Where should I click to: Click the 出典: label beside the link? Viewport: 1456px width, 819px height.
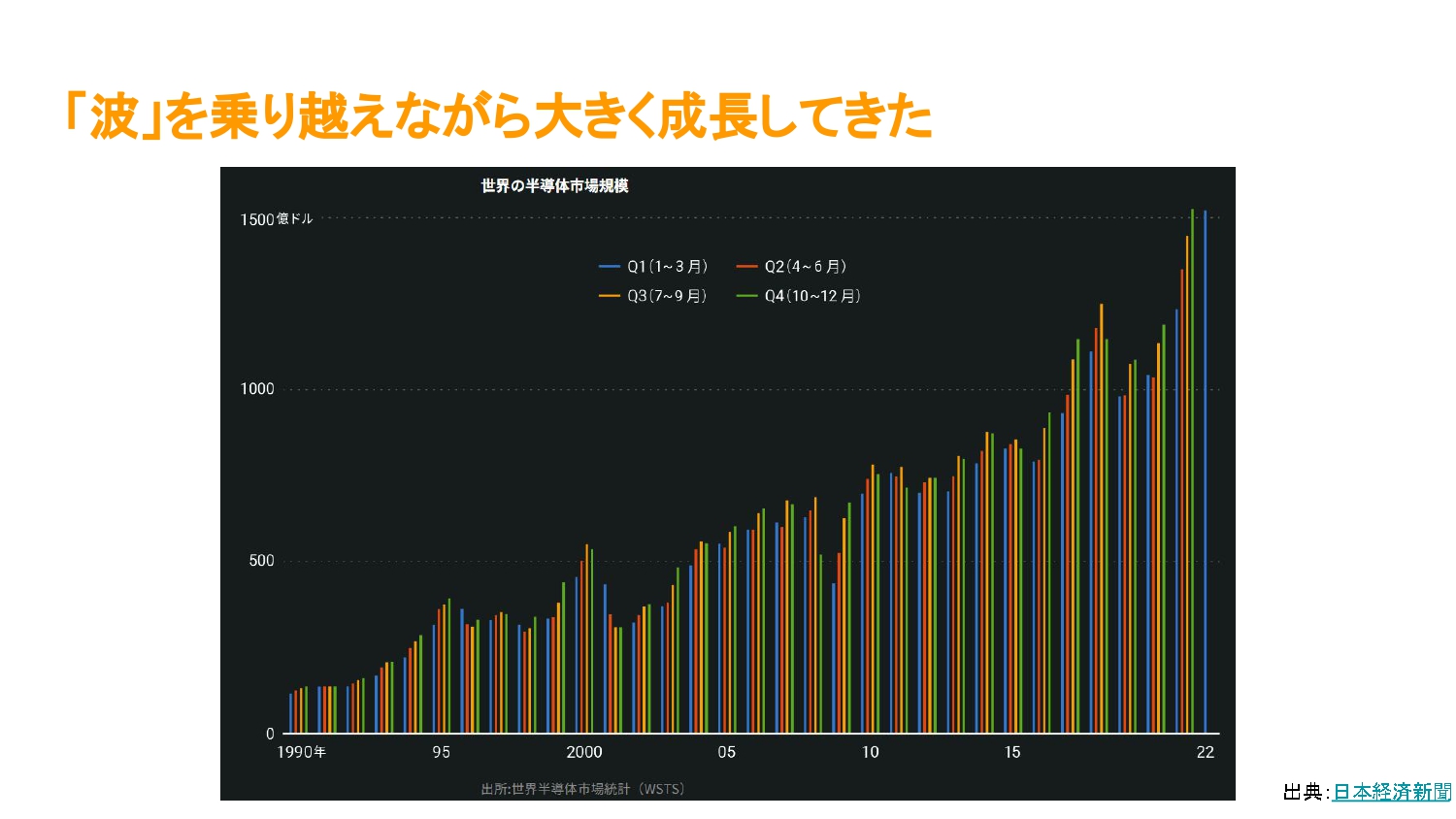point(1307,792)
